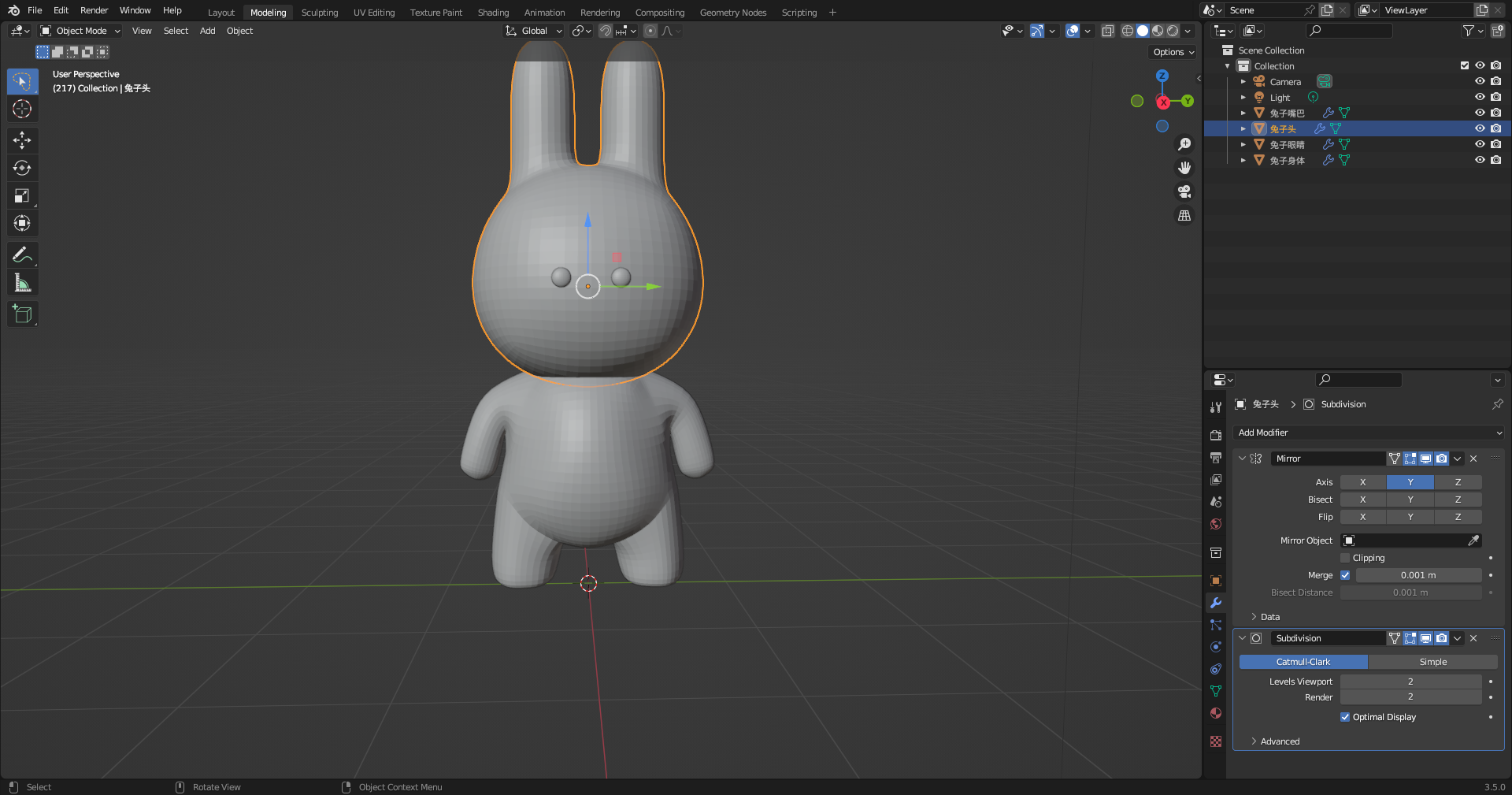
Task: Switch to the Sculpting workspace tab
Action: point(320,13)
